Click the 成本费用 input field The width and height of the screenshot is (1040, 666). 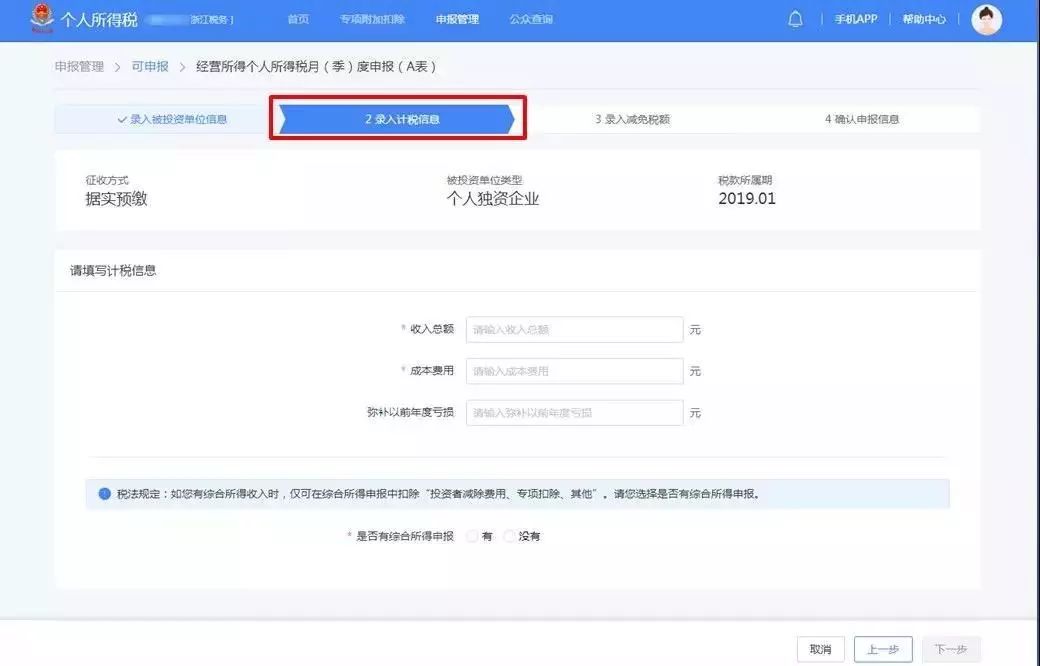coord(574,371)
